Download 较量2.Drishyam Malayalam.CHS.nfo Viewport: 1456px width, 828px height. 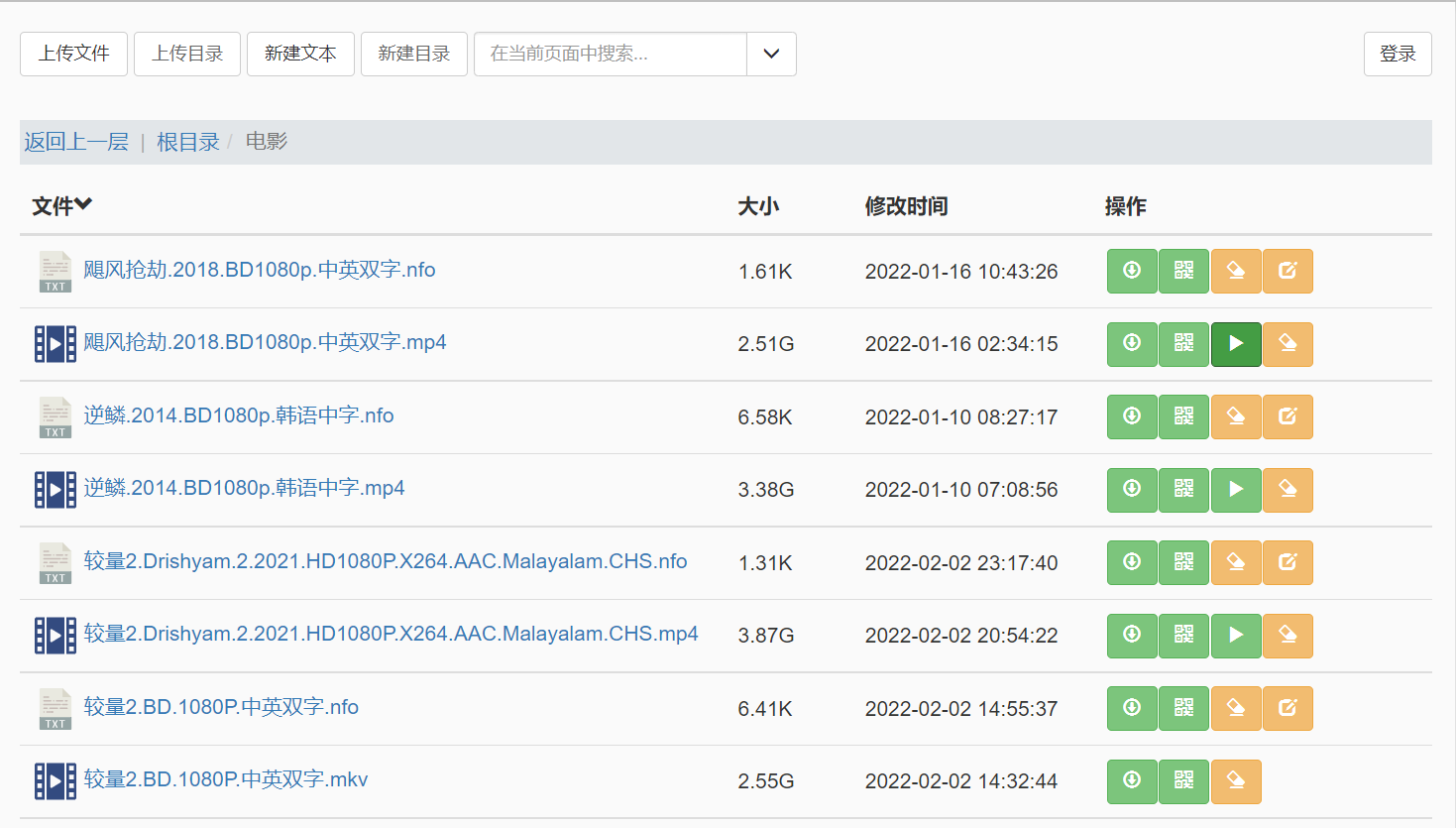(x=1132, y=562)
